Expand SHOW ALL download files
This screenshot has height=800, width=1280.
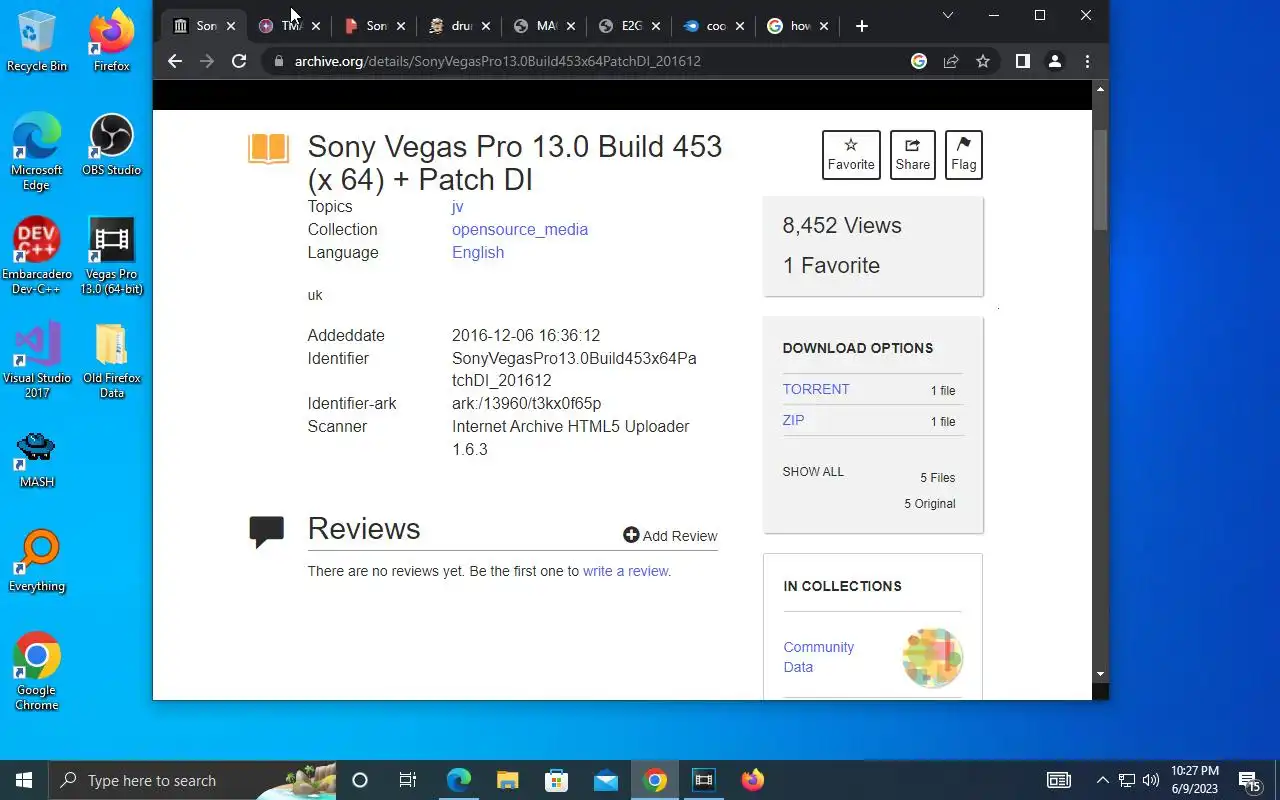813,472
